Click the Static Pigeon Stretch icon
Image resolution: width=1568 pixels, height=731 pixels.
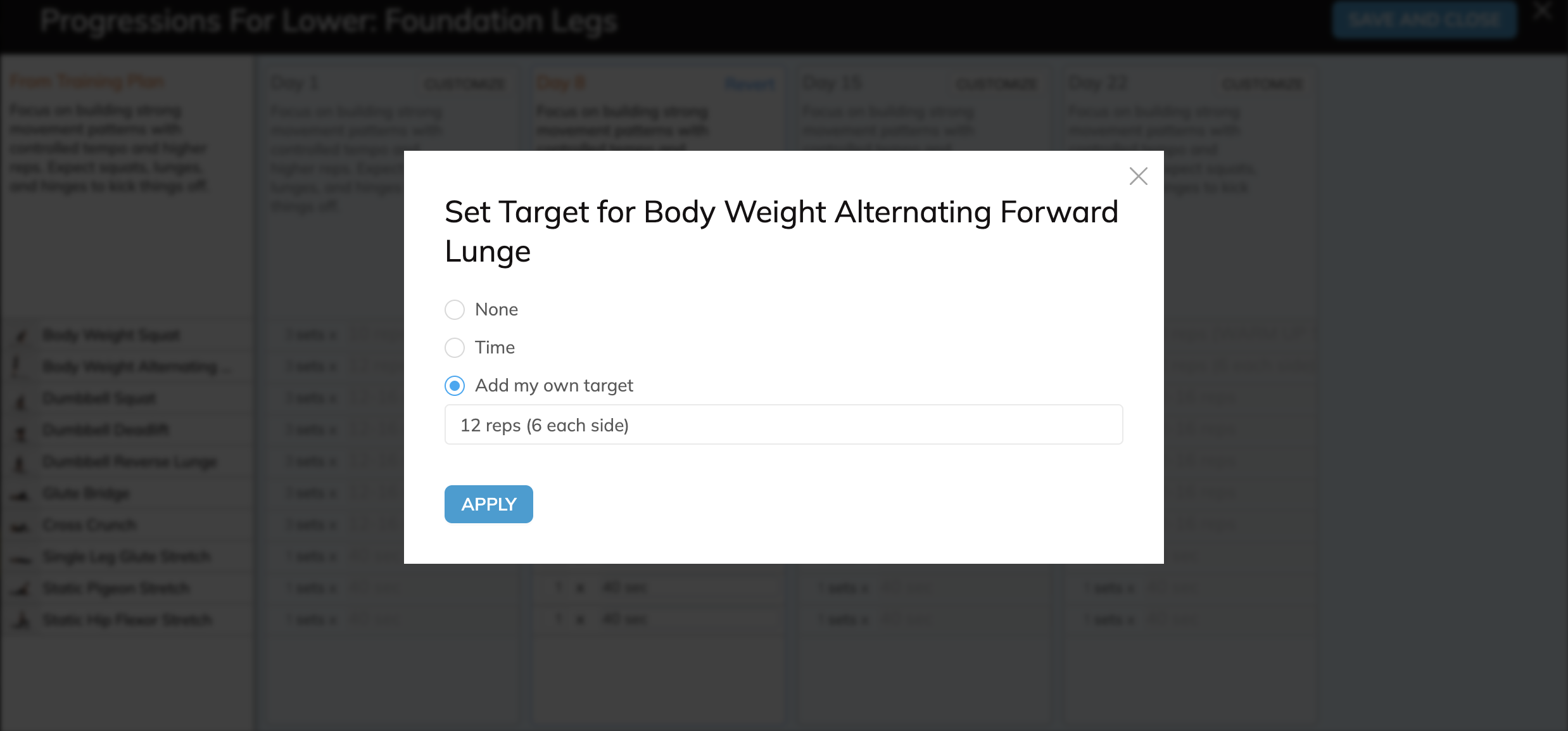(x=22, y=590)
